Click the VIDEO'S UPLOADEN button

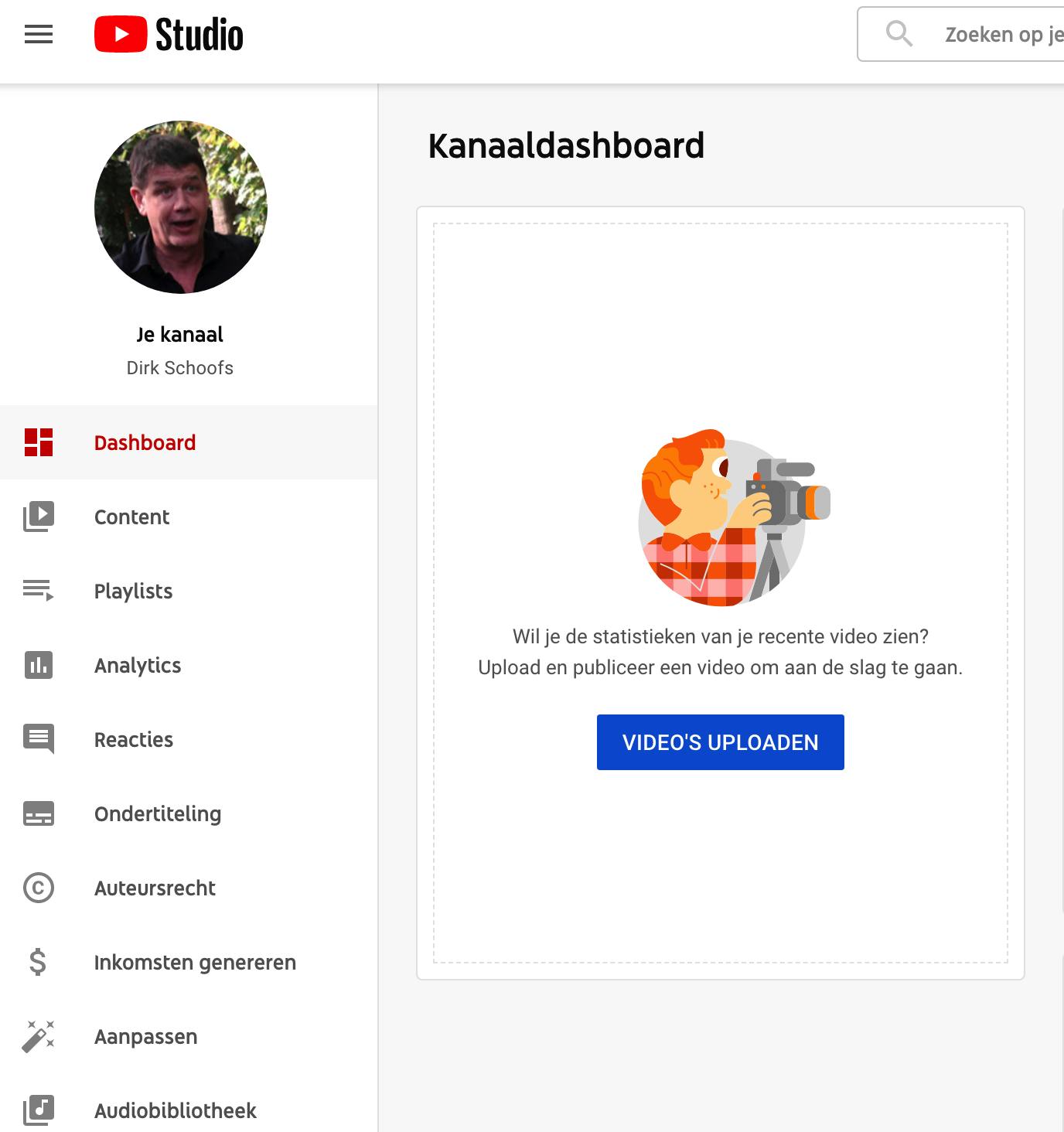pyautogui.click(x=721, y=742)
